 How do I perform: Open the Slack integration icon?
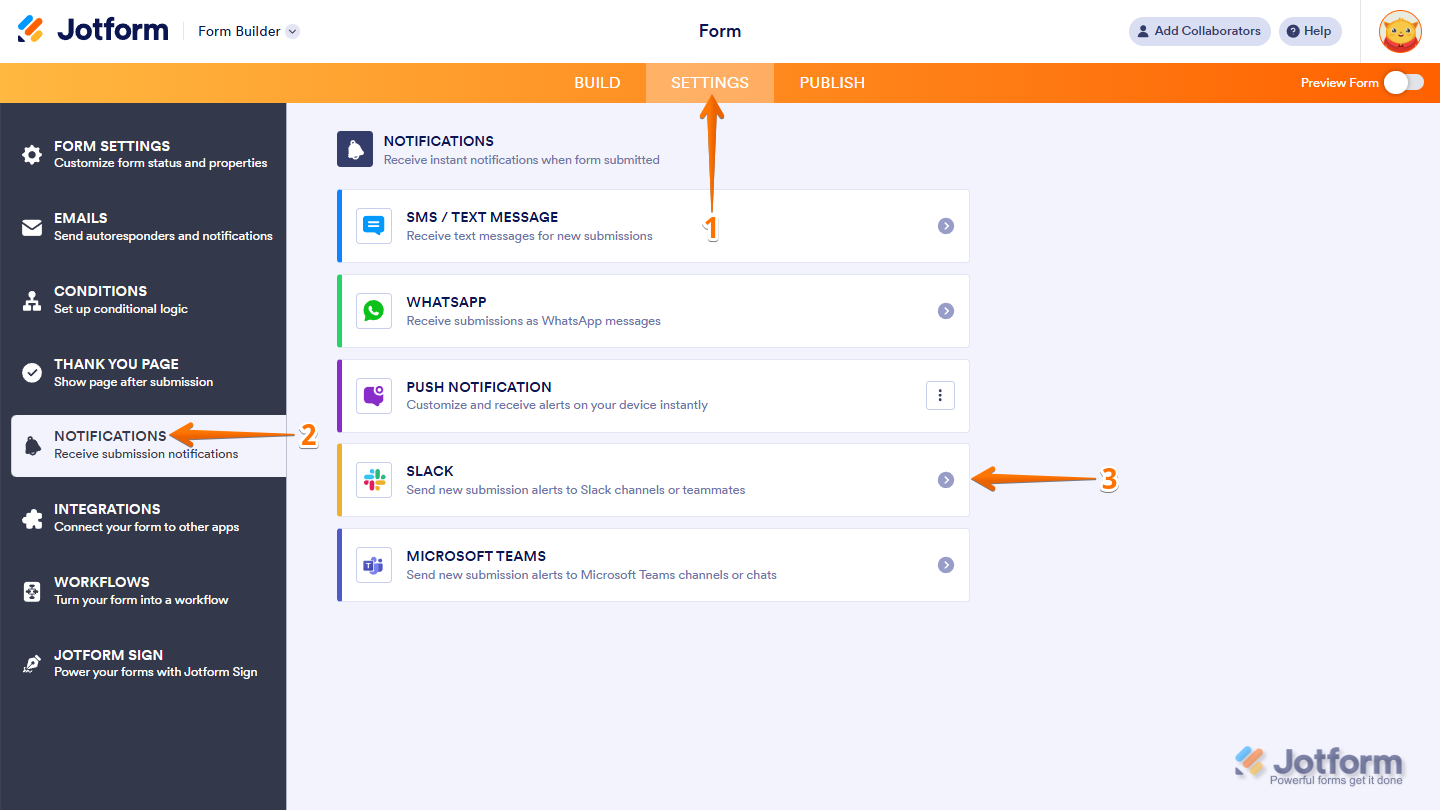[x=373, y=480]
